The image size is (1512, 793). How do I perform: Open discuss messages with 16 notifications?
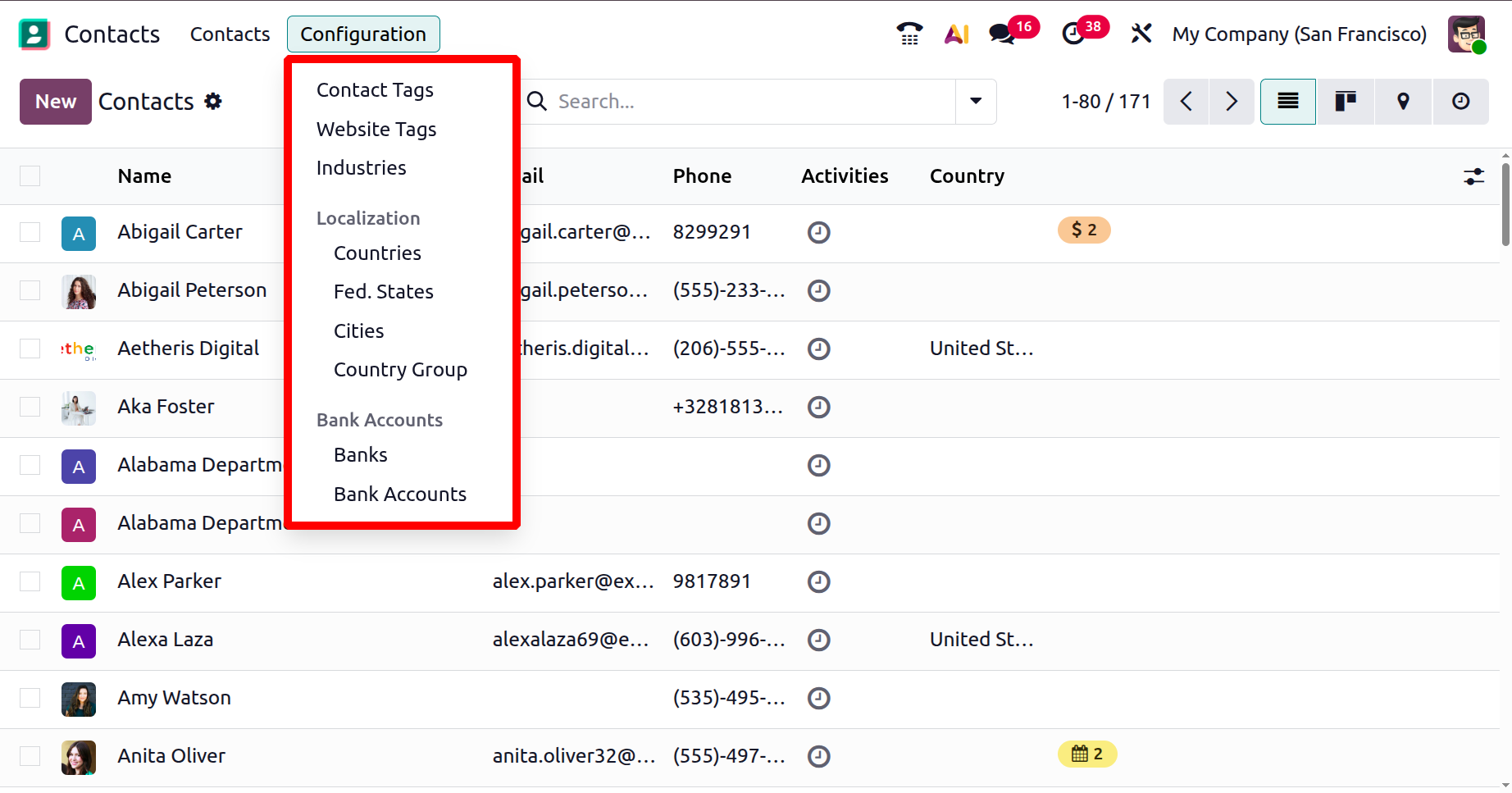pos(1003,34)
